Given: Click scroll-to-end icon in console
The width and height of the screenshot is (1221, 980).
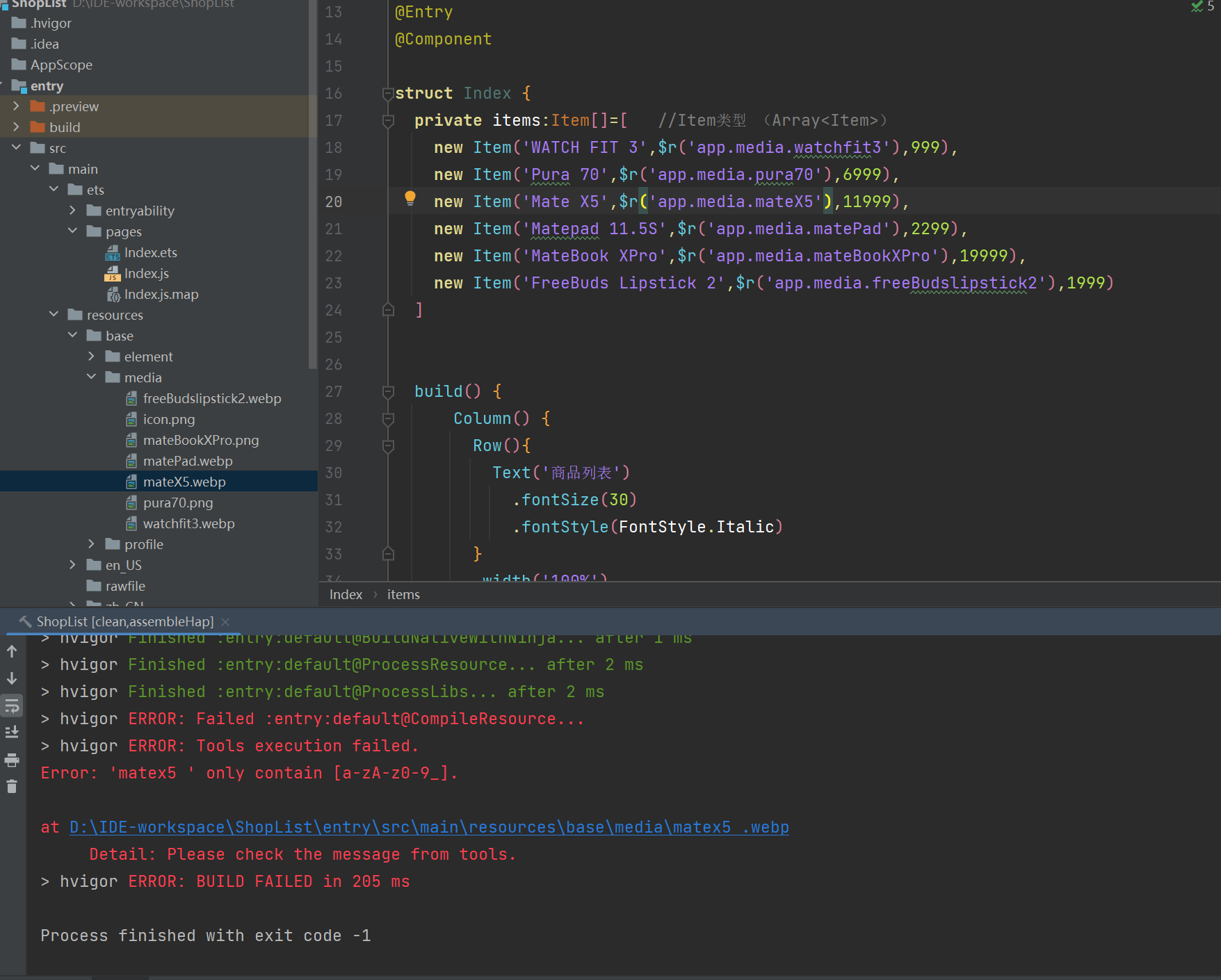Looking at the screenshot, I should [x=12, y=733].
